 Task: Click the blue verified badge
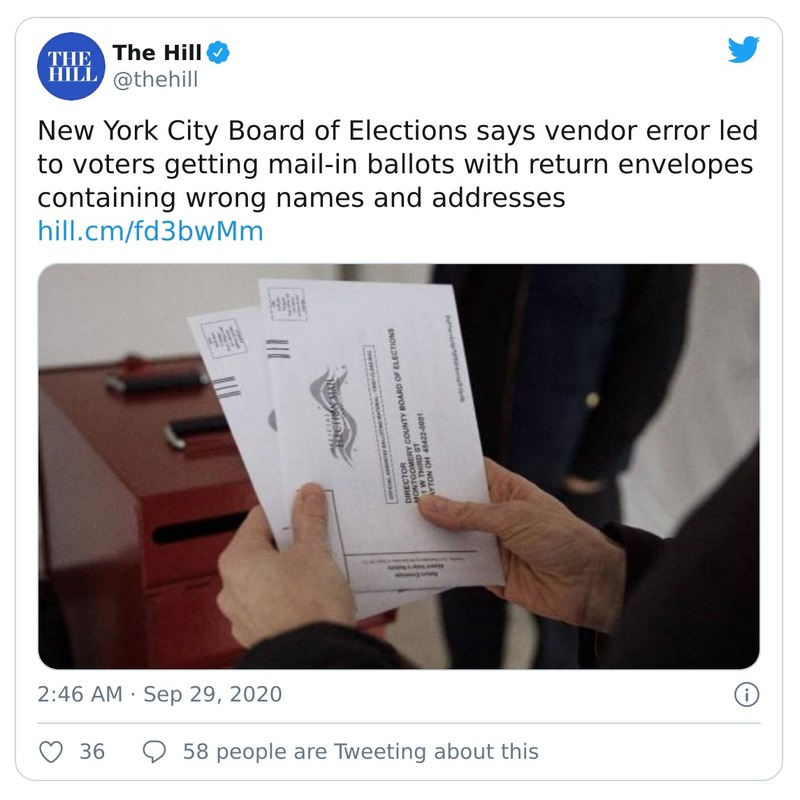(x=218, y=53)
